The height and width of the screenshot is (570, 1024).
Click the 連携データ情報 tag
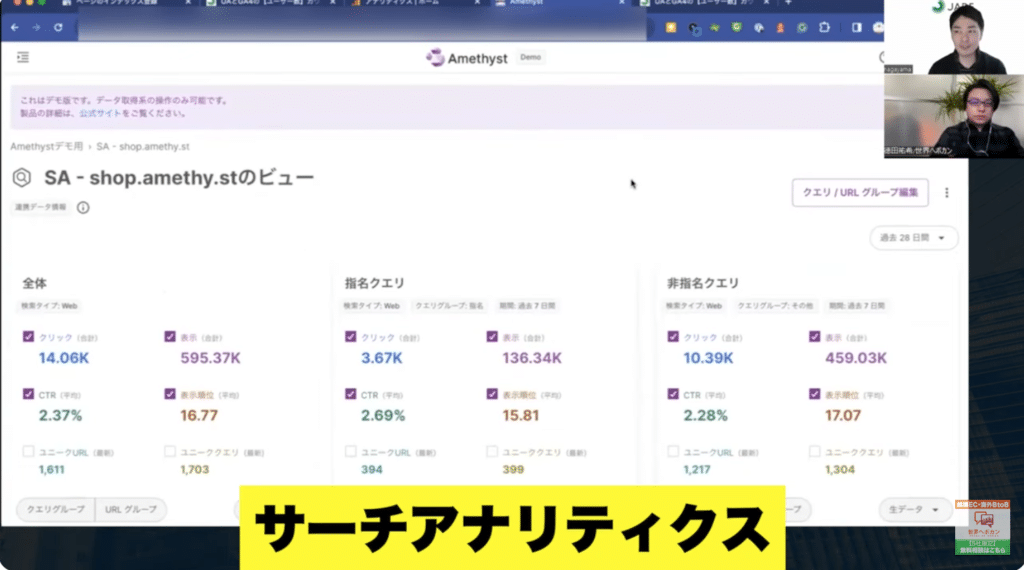(x=40, y=208)
